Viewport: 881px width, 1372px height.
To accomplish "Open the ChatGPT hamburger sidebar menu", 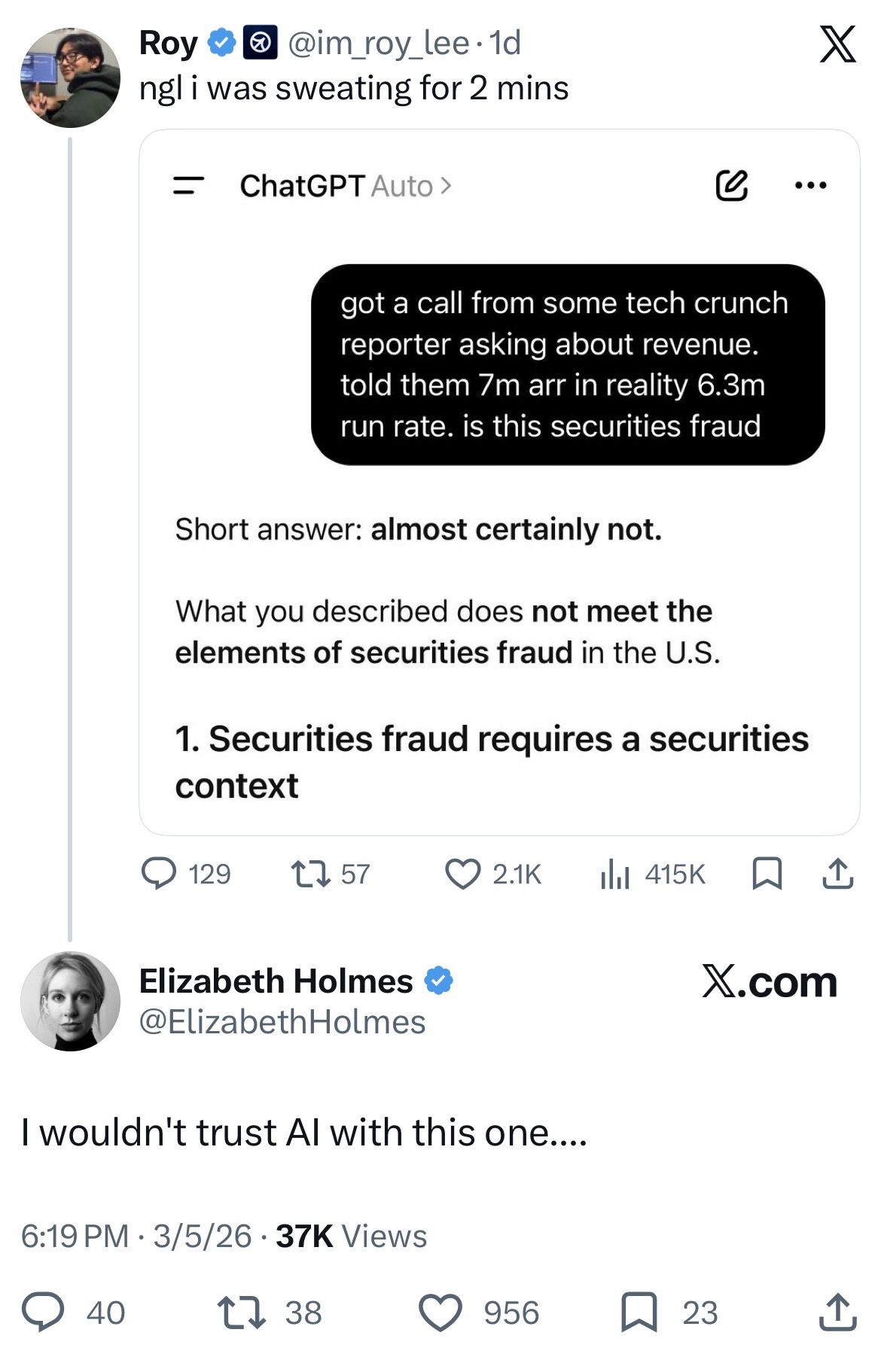I will pyautogui.click(x=188, y=186).
